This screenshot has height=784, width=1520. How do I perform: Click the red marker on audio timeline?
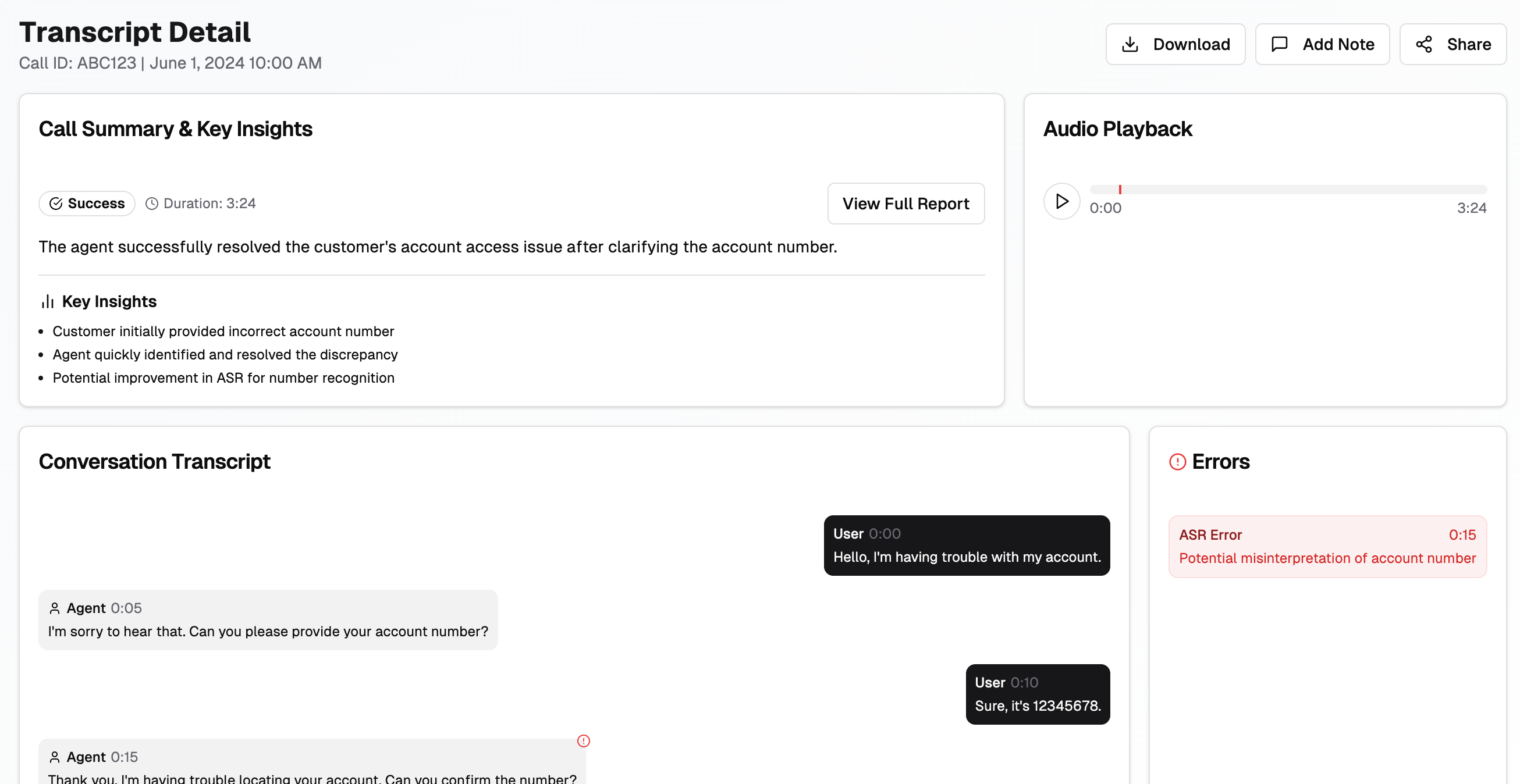pyautogui.click(x=1120, y=190)
